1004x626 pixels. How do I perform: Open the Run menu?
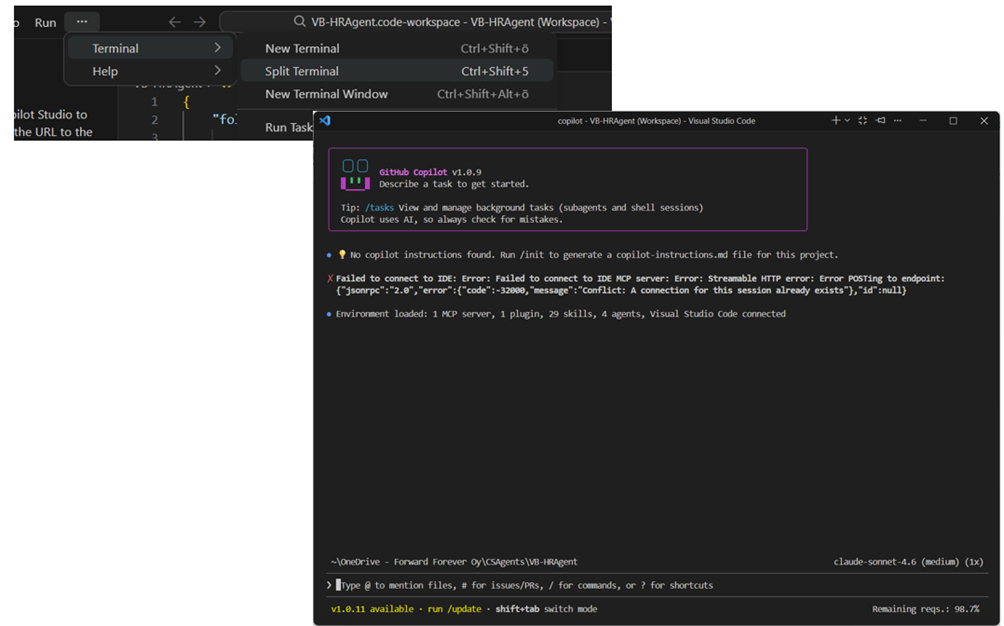[x=45, y=22]
